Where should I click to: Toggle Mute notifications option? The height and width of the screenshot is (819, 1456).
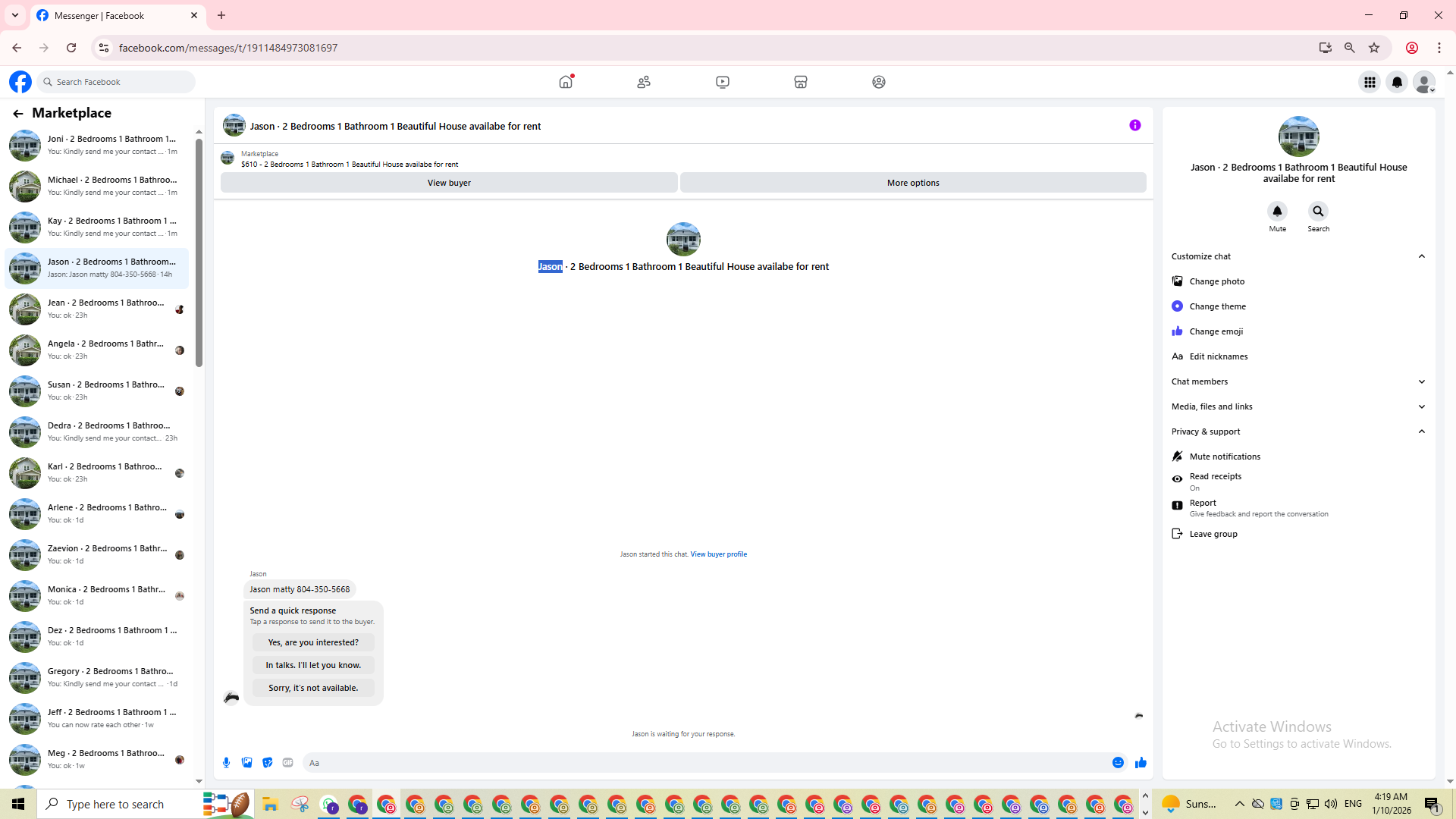pos(1224,457)
